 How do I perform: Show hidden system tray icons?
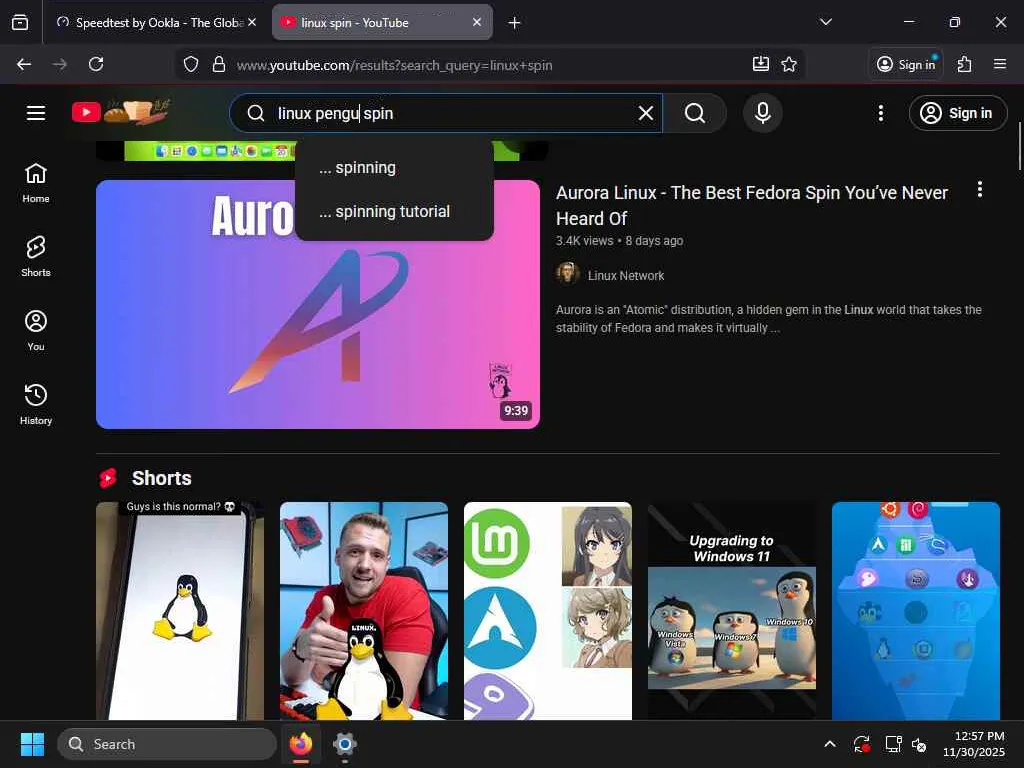click(x=829, y=744)
